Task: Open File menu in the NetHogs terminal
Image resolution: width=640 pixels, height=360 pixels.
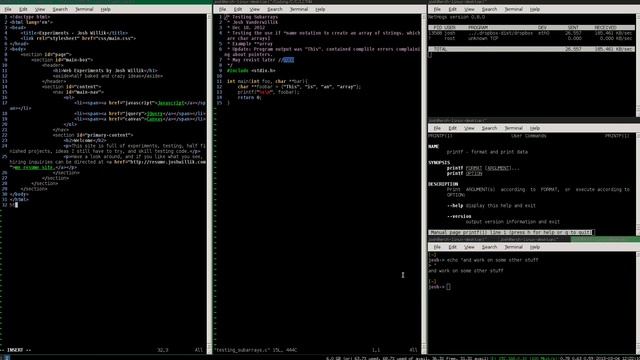Action: pyautogui.click(x=437, y=9)
